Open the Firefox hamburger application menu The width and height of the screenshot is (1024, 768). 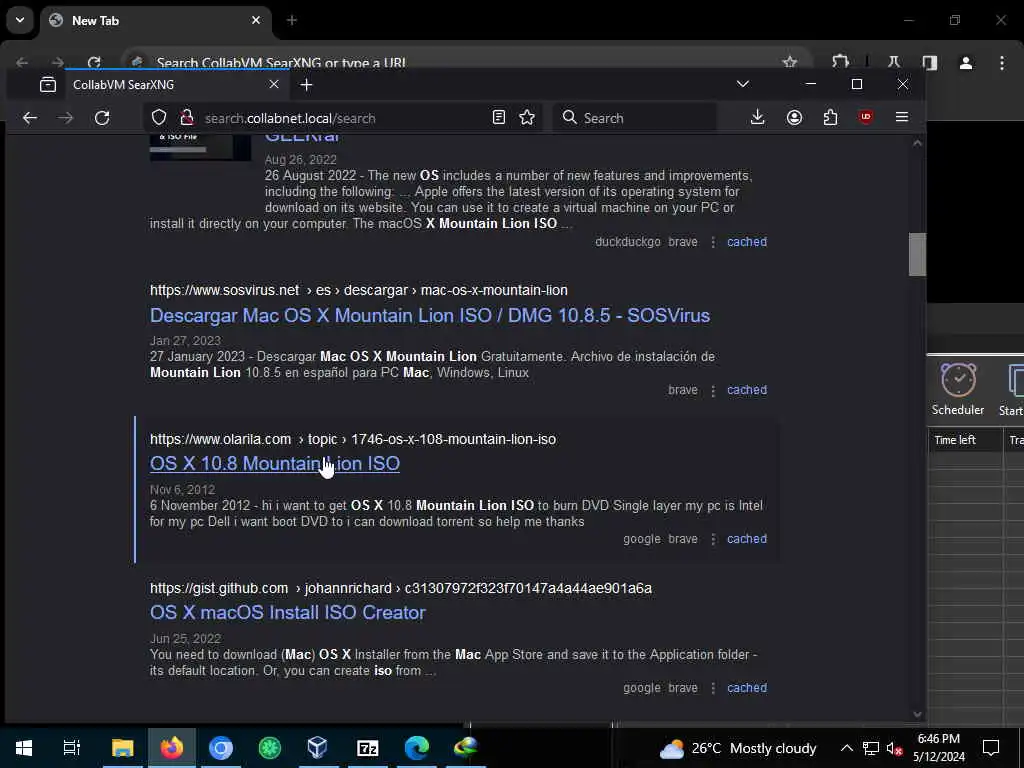(x=902, y=118)
